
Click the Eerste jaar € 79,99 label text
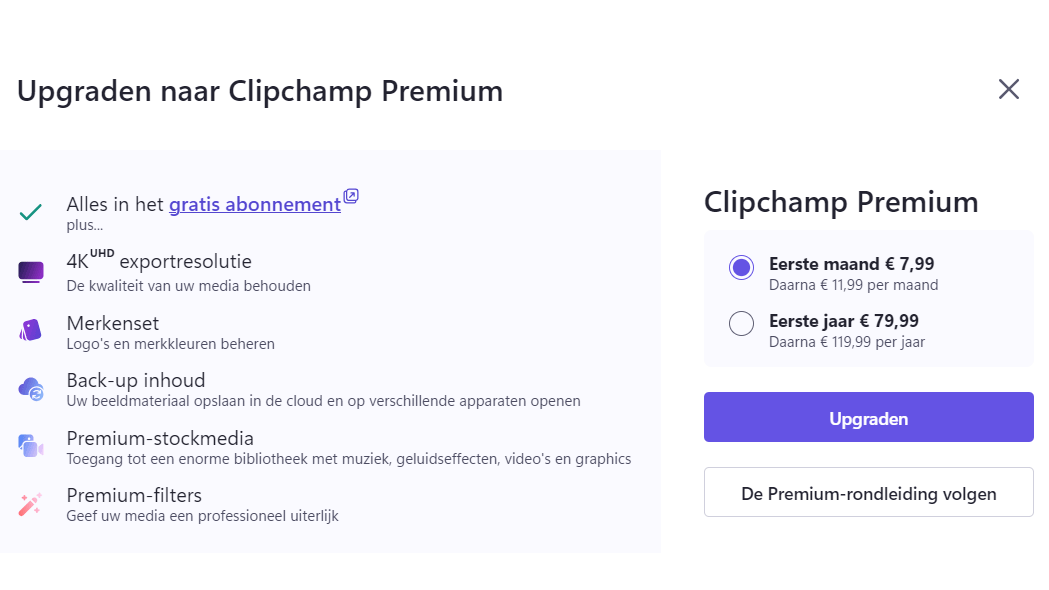[x=844, y=321]
